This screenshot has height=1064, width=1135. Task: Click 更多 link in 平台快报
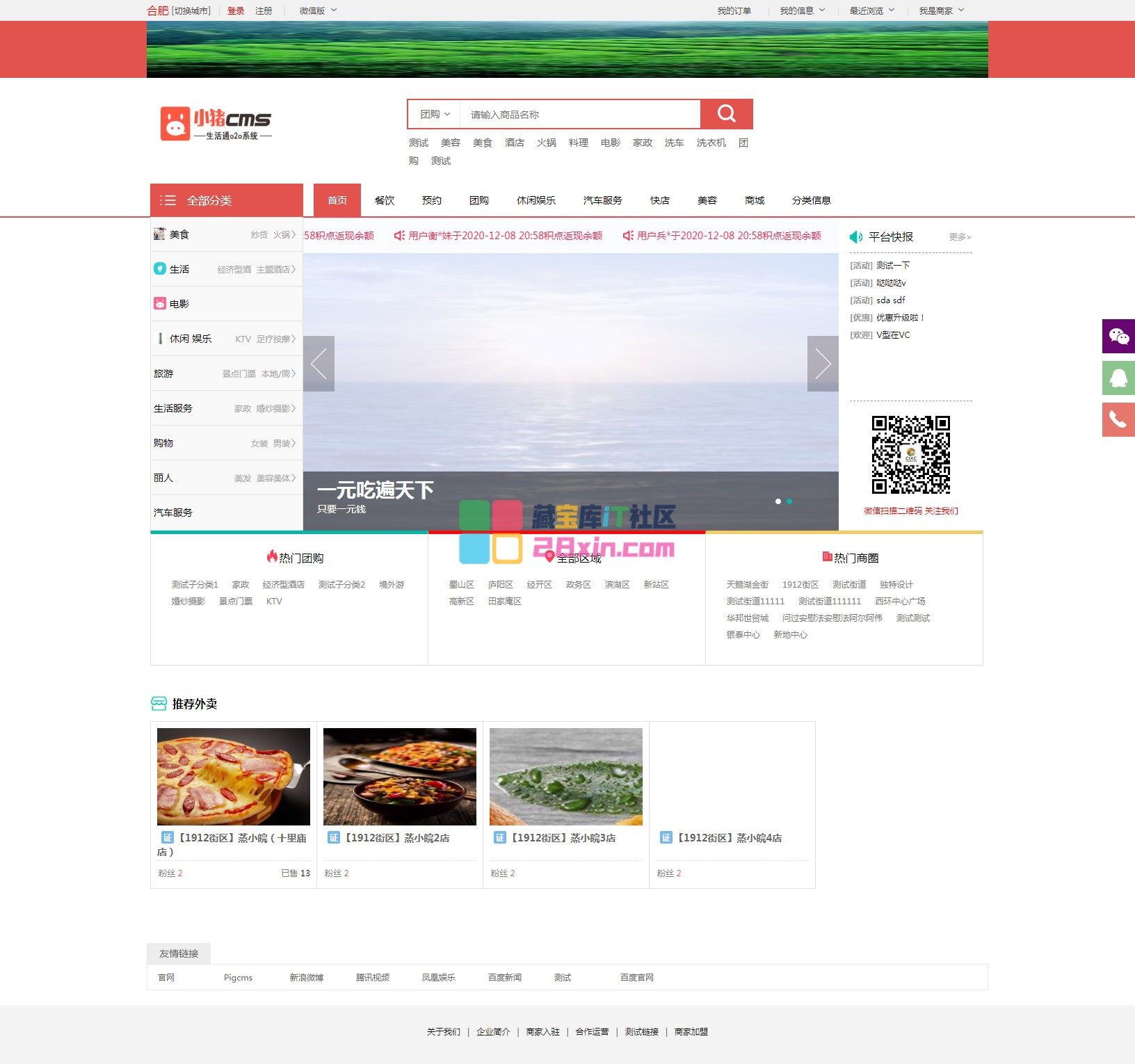(960, 237)
